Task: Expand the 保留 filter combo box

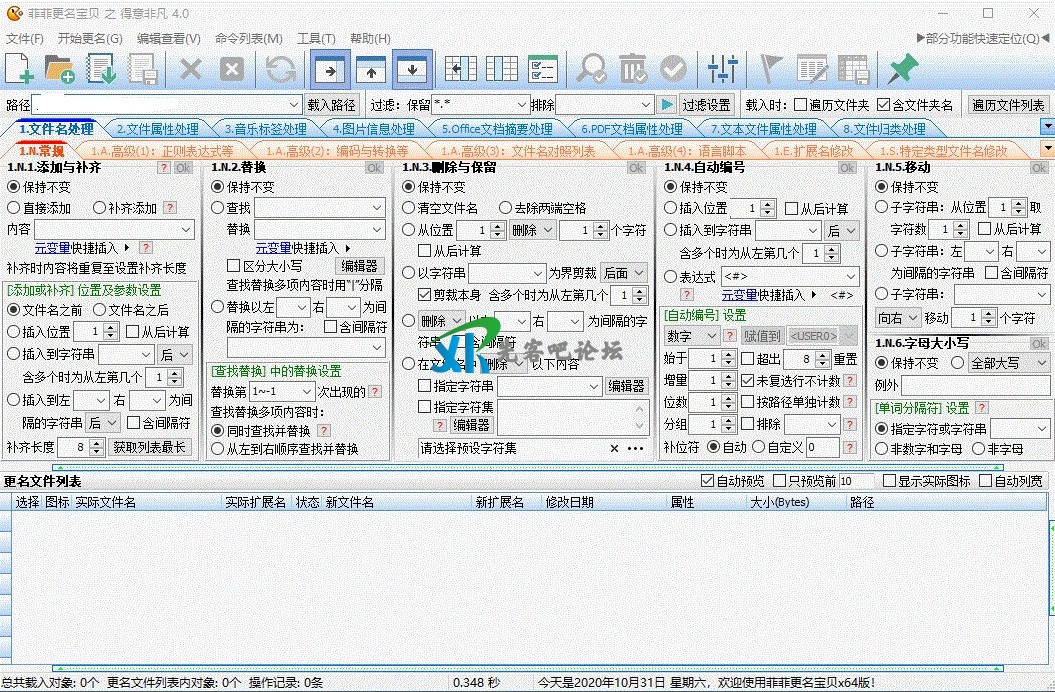Action: pyautogui.click(x=521, y=105)
